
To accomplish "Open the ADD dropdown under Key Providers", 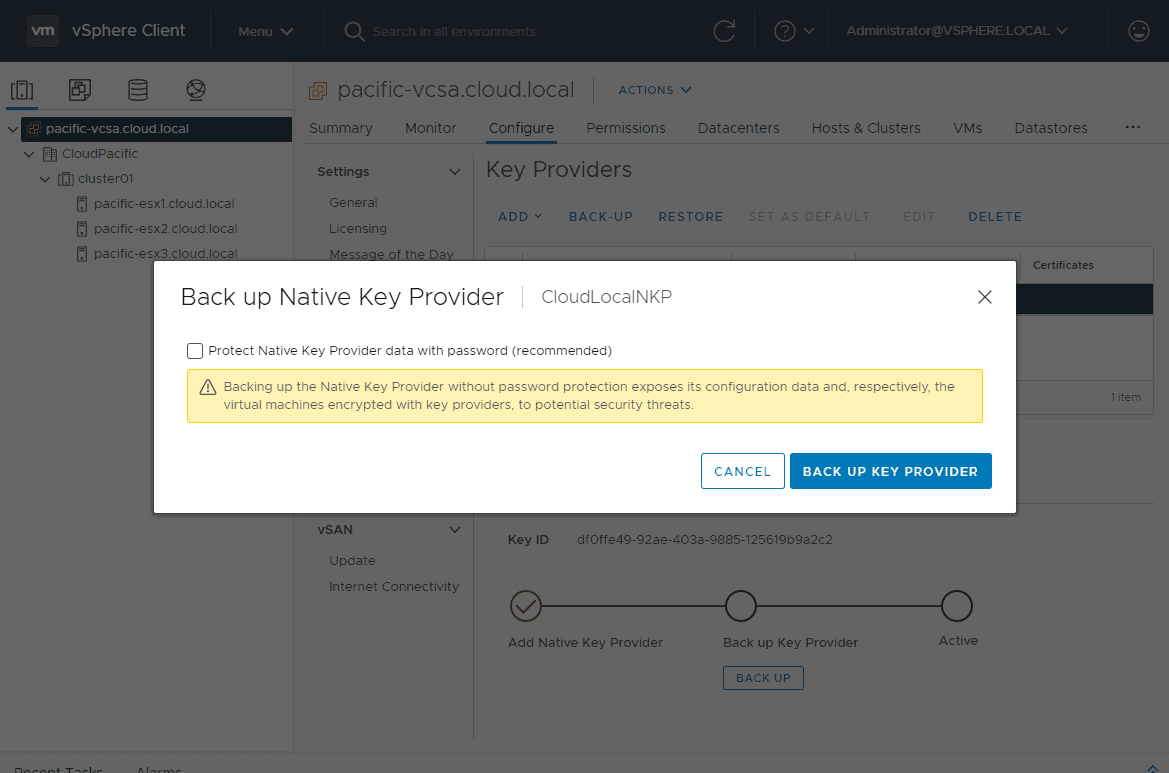I will click(519, 216).
